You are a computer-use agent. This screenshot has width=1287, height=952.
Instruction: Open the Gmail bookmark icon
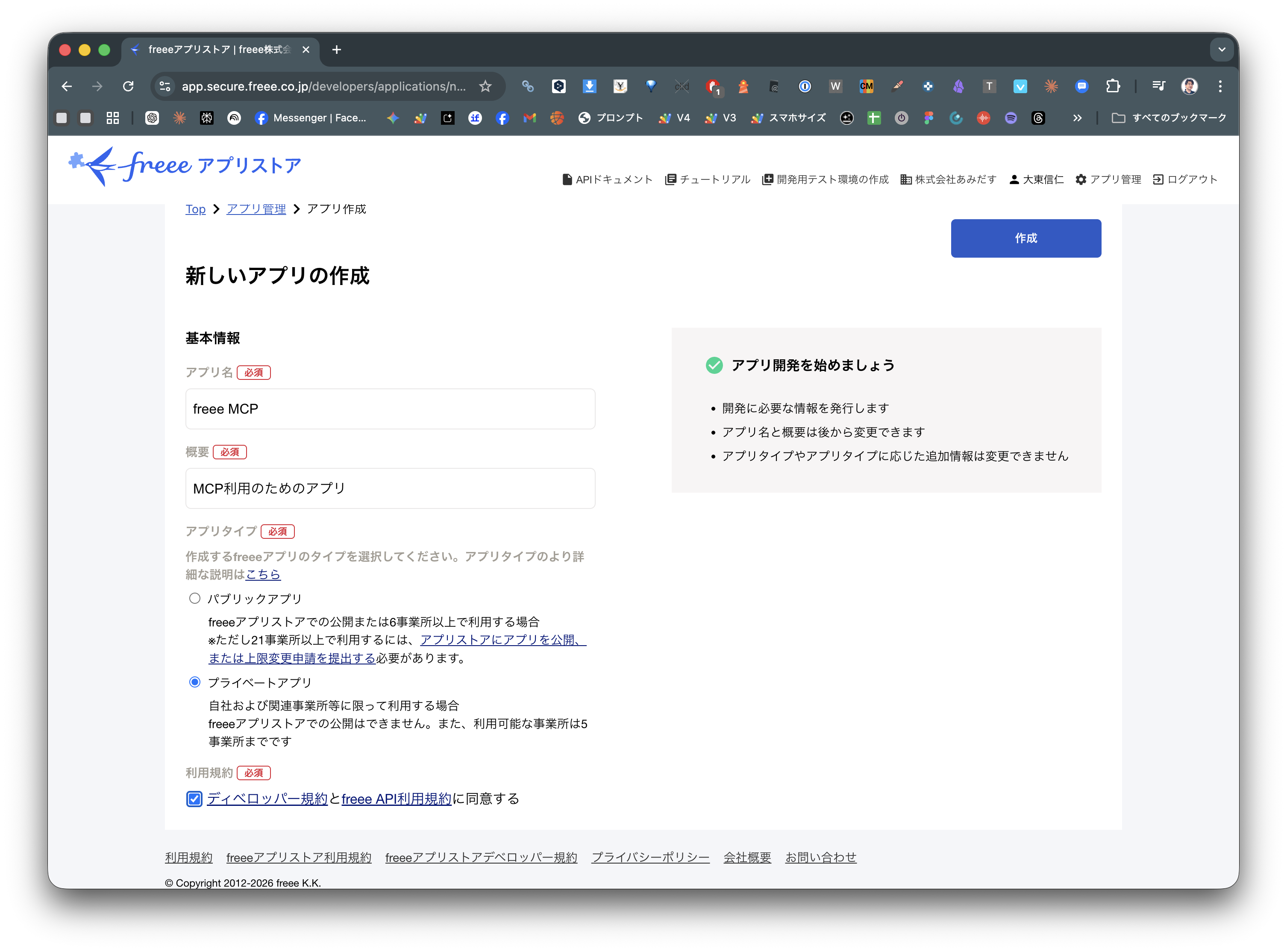click(x=529, y=118)
